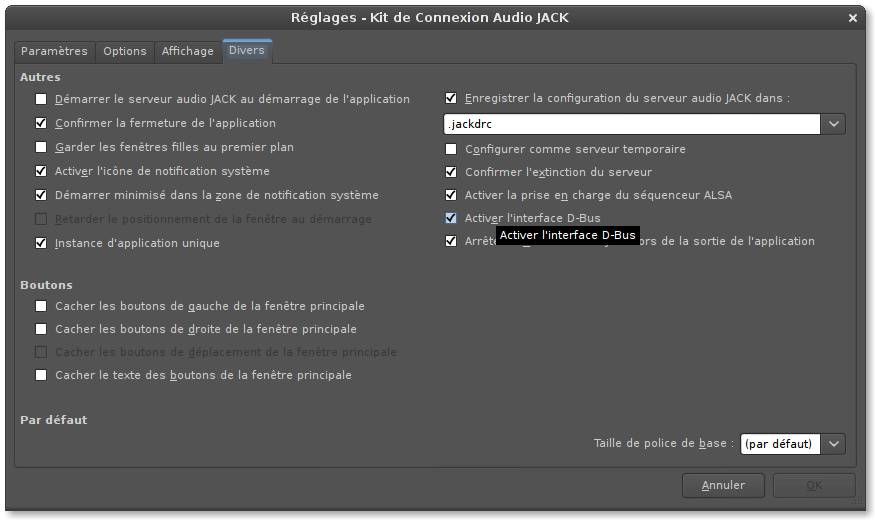The height and width of the screenshot is (520, 875).
Task: Toggle Confirmer l'extinction du serveur
Action: [x=451, y=172]
